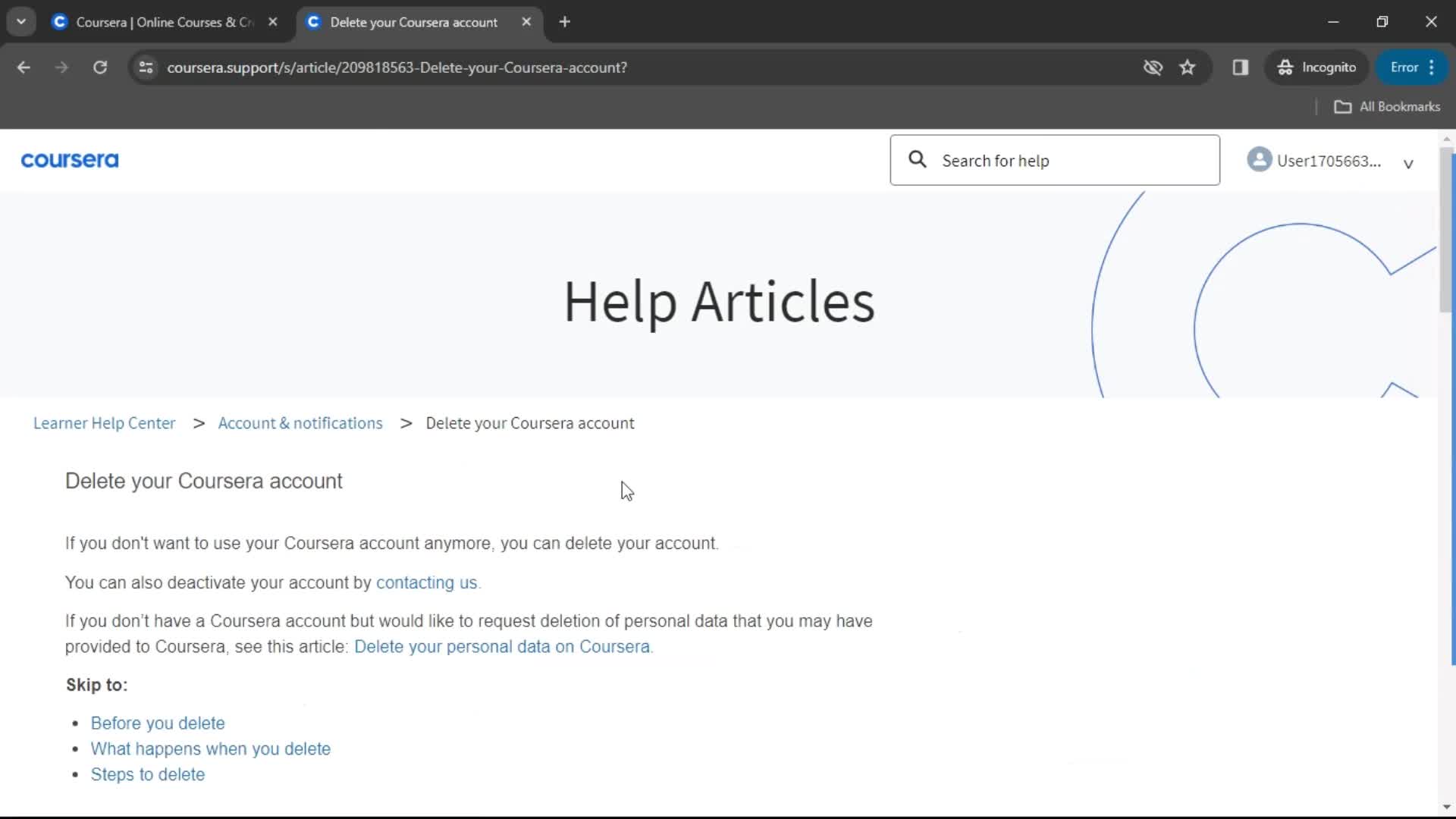Open the All Bookmarks folder

pos(1387,107)
